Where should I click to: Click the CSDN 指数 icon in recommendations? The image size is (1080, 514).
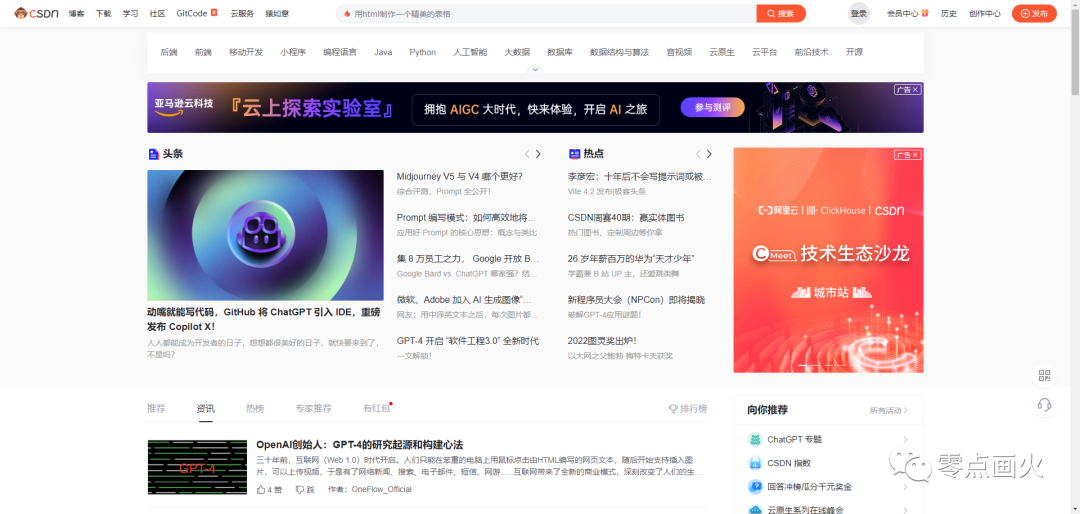click(x=755, y=463)
